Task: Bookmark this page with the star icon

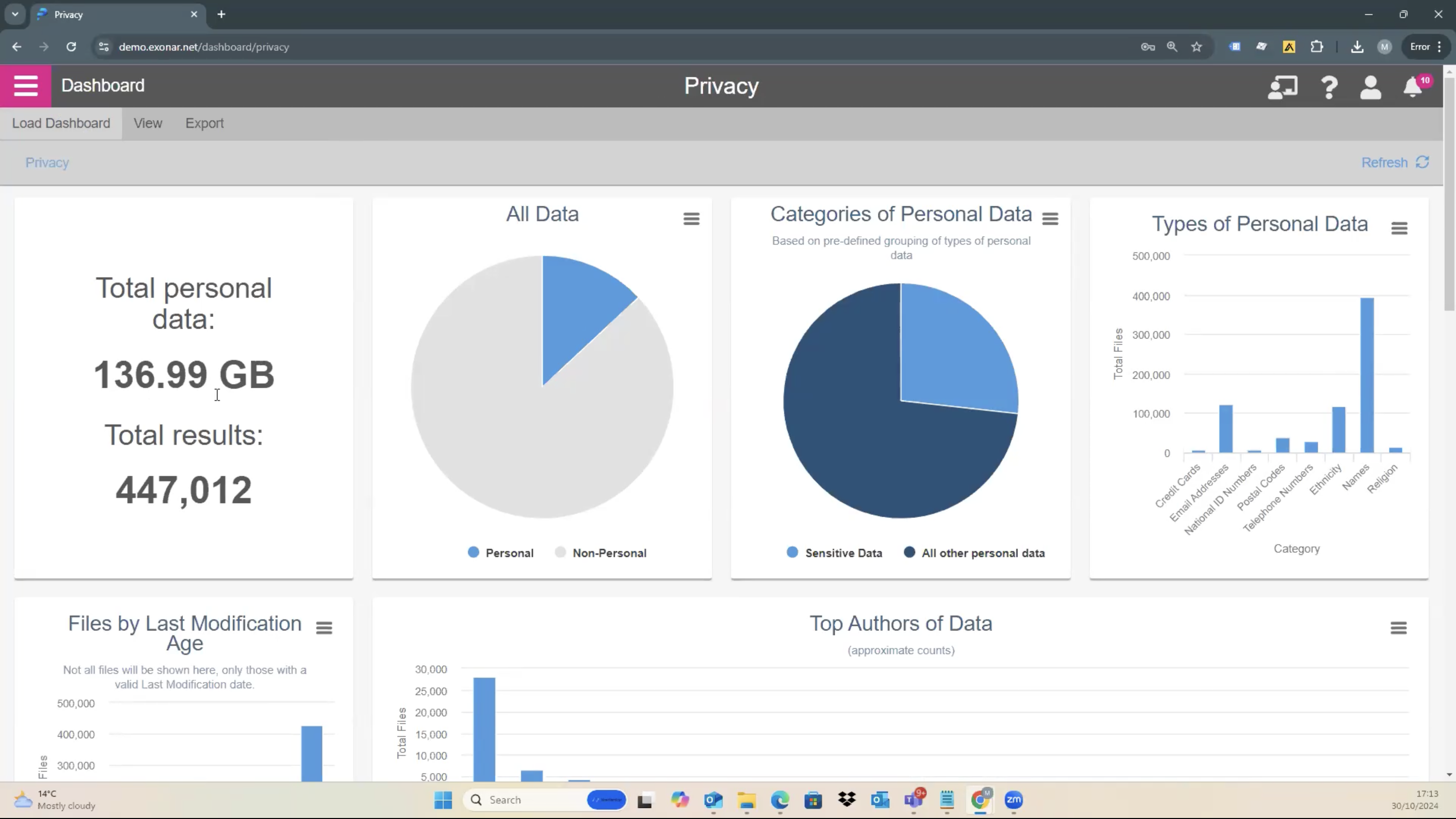Action: pyautogui.click(x=1197, y=47)
